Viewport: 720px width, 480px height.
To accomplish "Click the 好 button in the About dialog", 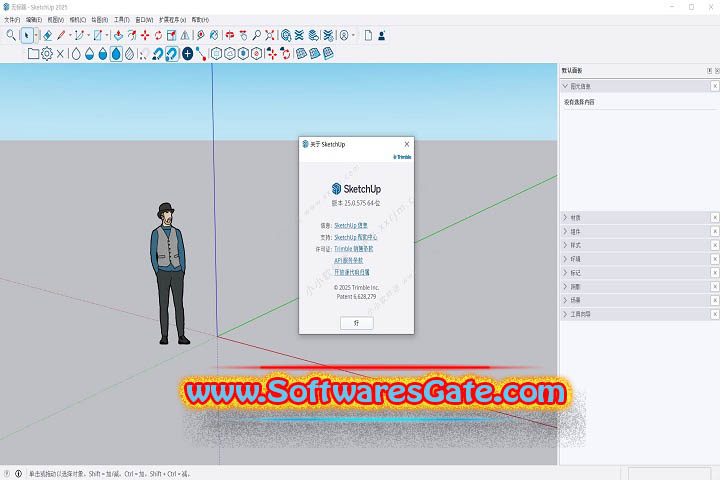I will tap(357, 323).
